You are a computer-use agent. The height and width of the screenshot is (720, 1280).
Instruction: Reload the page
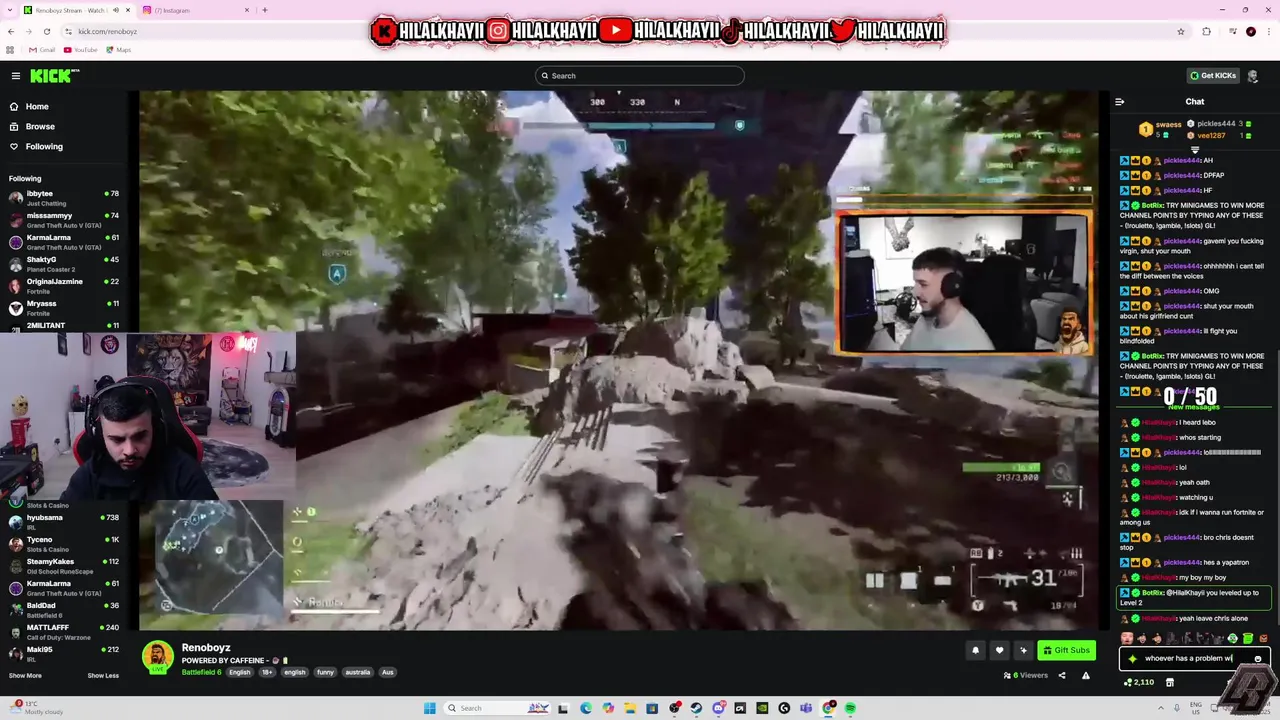[x=46, y=31]
